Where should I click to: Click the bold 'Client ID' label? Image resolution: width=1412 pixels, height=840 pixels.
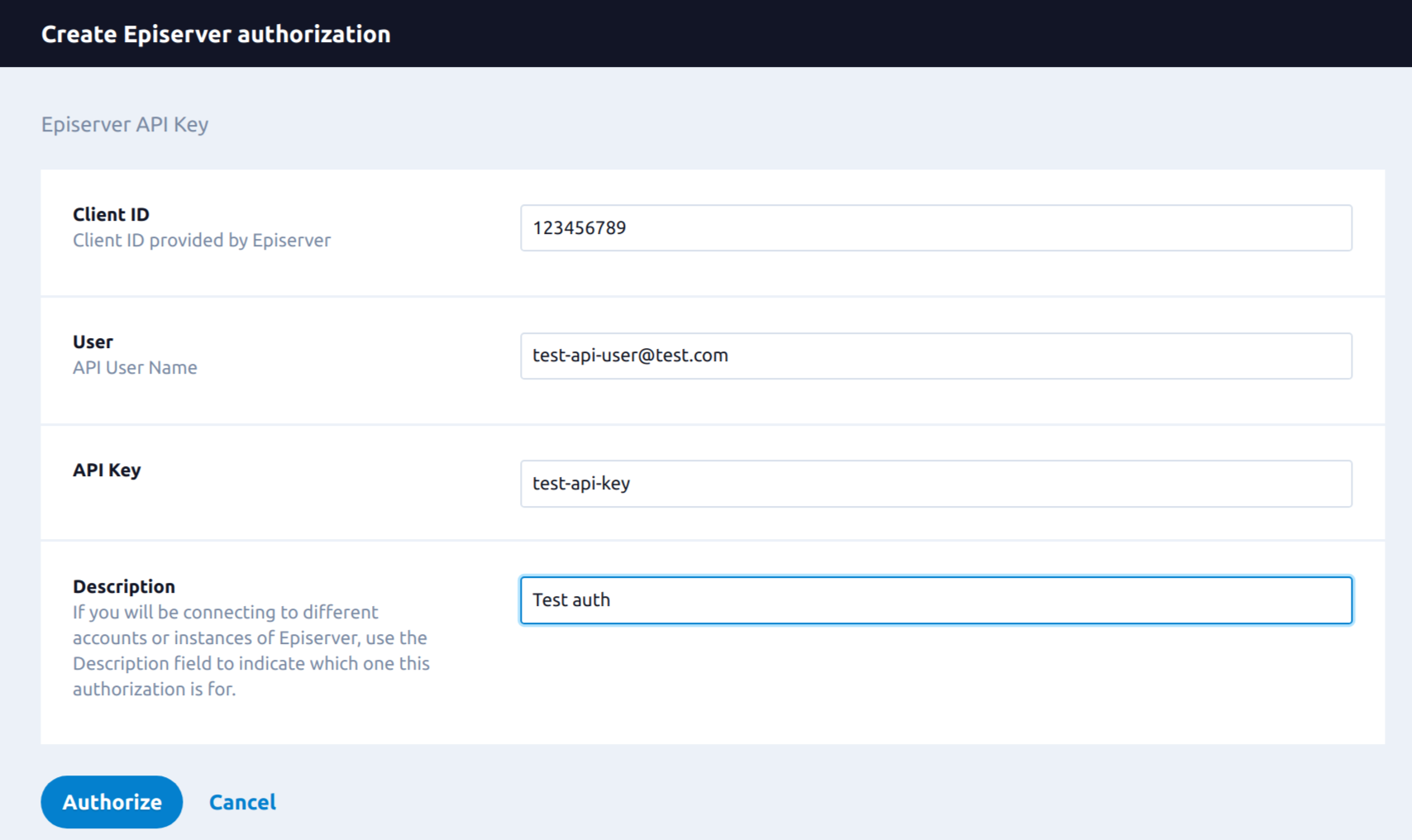(x=111, y=214)
